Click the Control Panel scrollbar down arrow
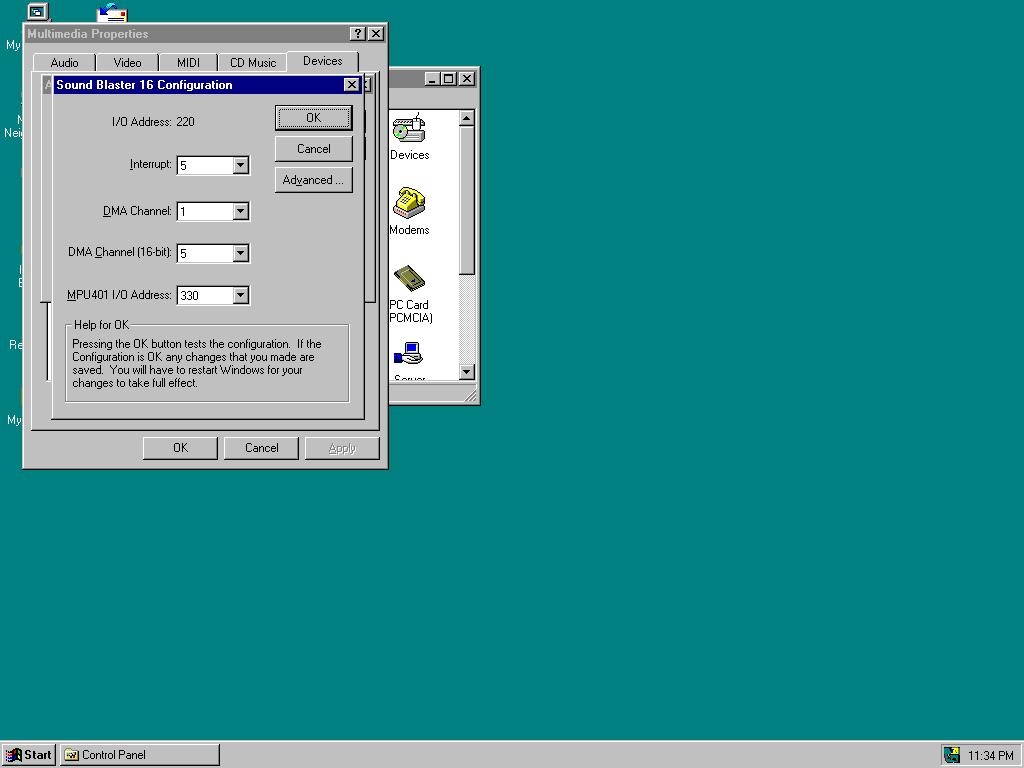Viewport: 1024px width, 768px height. coord(466,372)
